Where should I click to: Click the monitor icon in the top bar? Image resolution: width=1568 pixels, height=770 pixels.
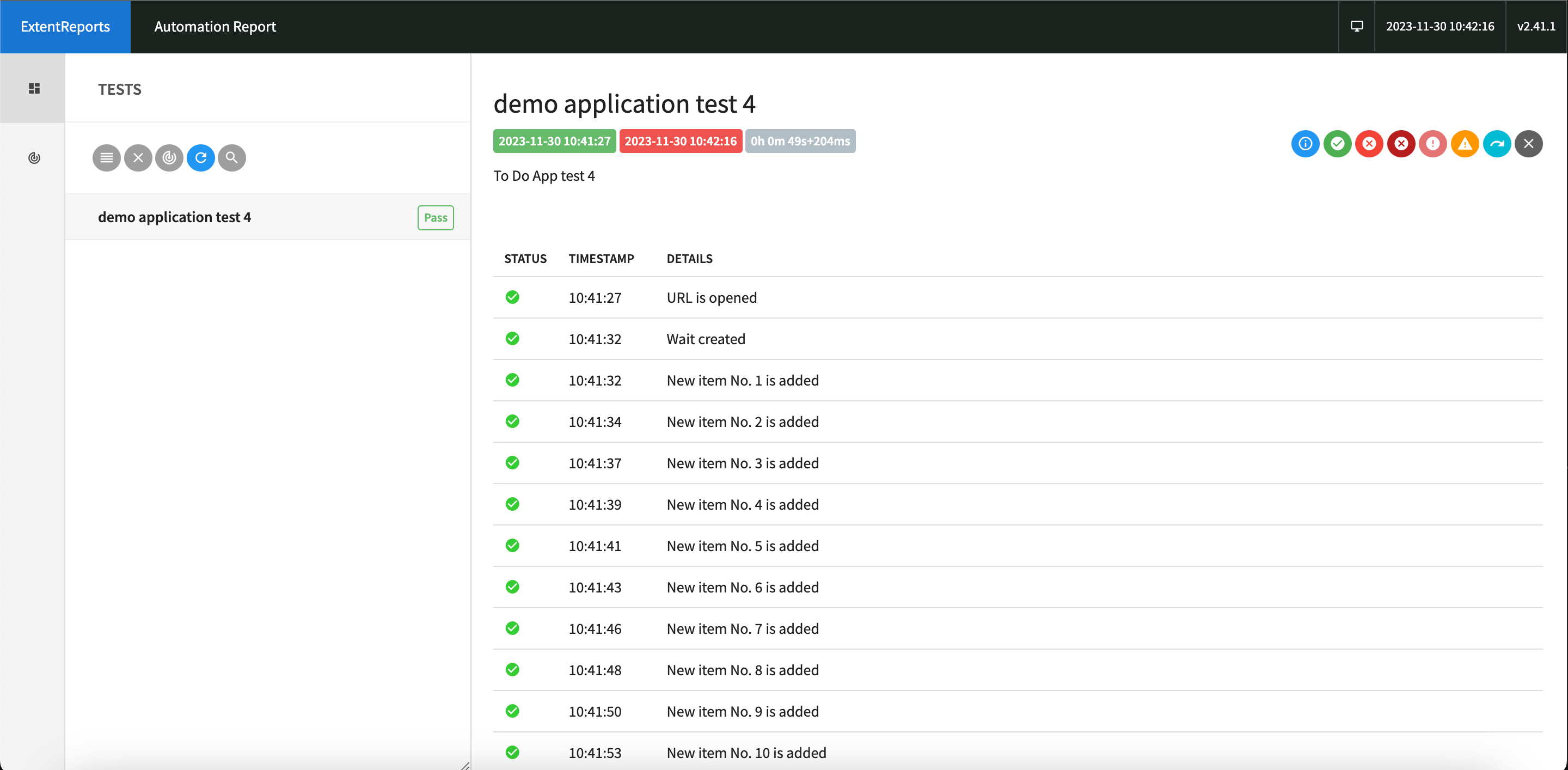tap(1357, 26)
